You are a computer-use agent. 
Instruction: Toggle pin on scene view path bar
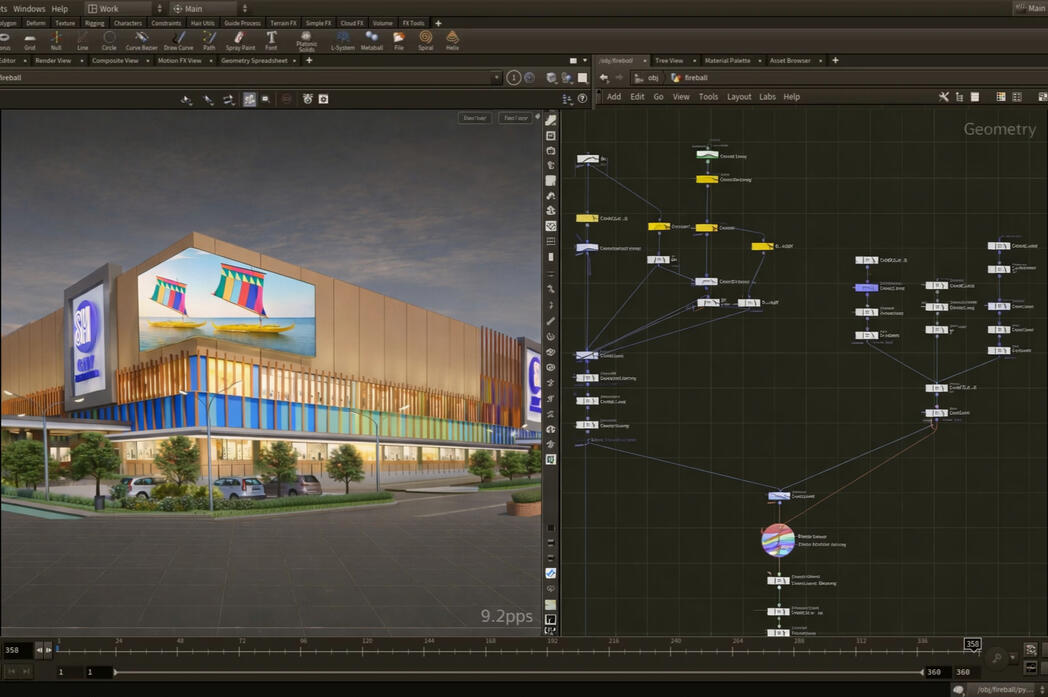pos(513,78)
